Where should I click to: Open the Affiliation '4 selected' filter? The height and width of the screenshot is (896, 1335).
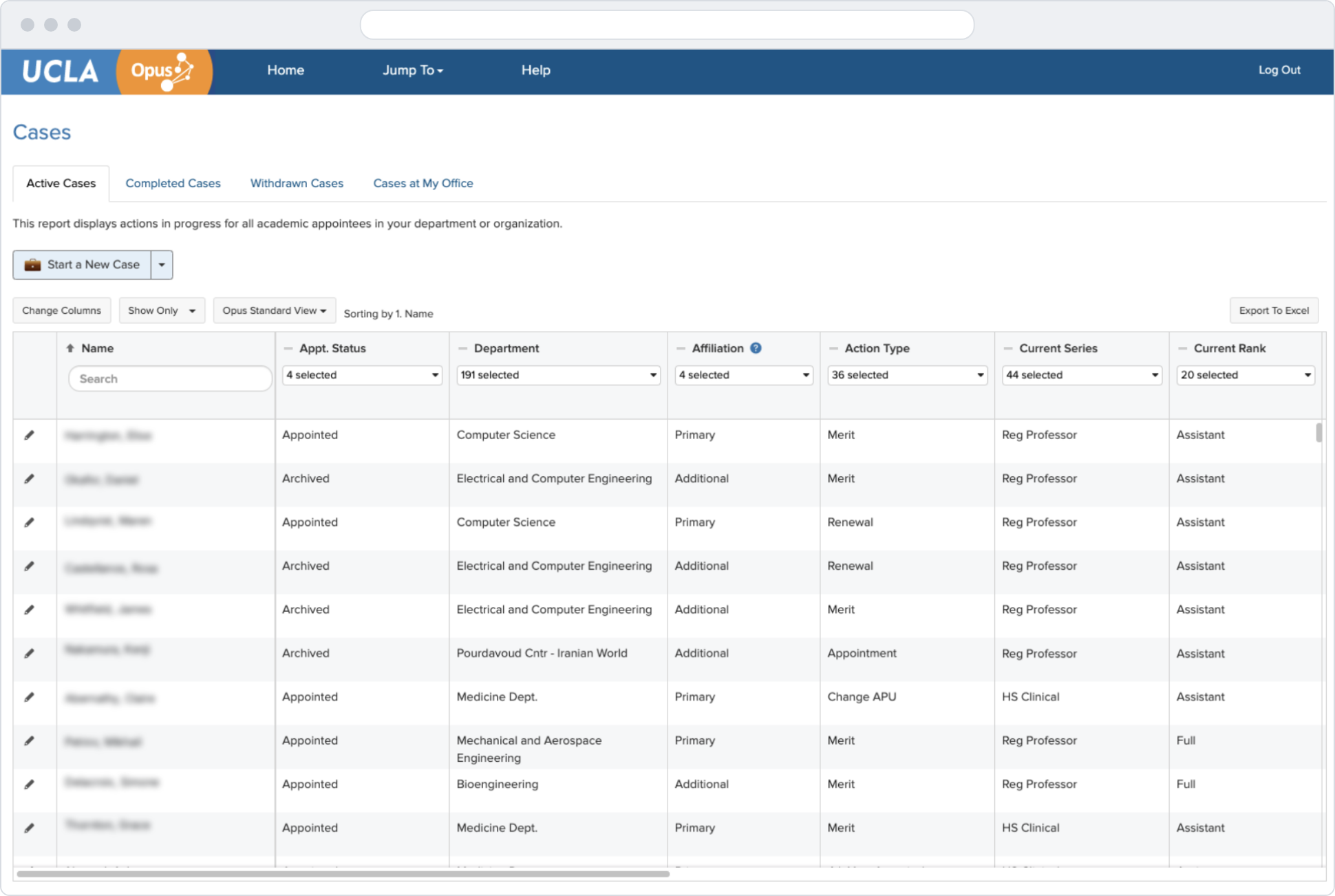(743, 375)
